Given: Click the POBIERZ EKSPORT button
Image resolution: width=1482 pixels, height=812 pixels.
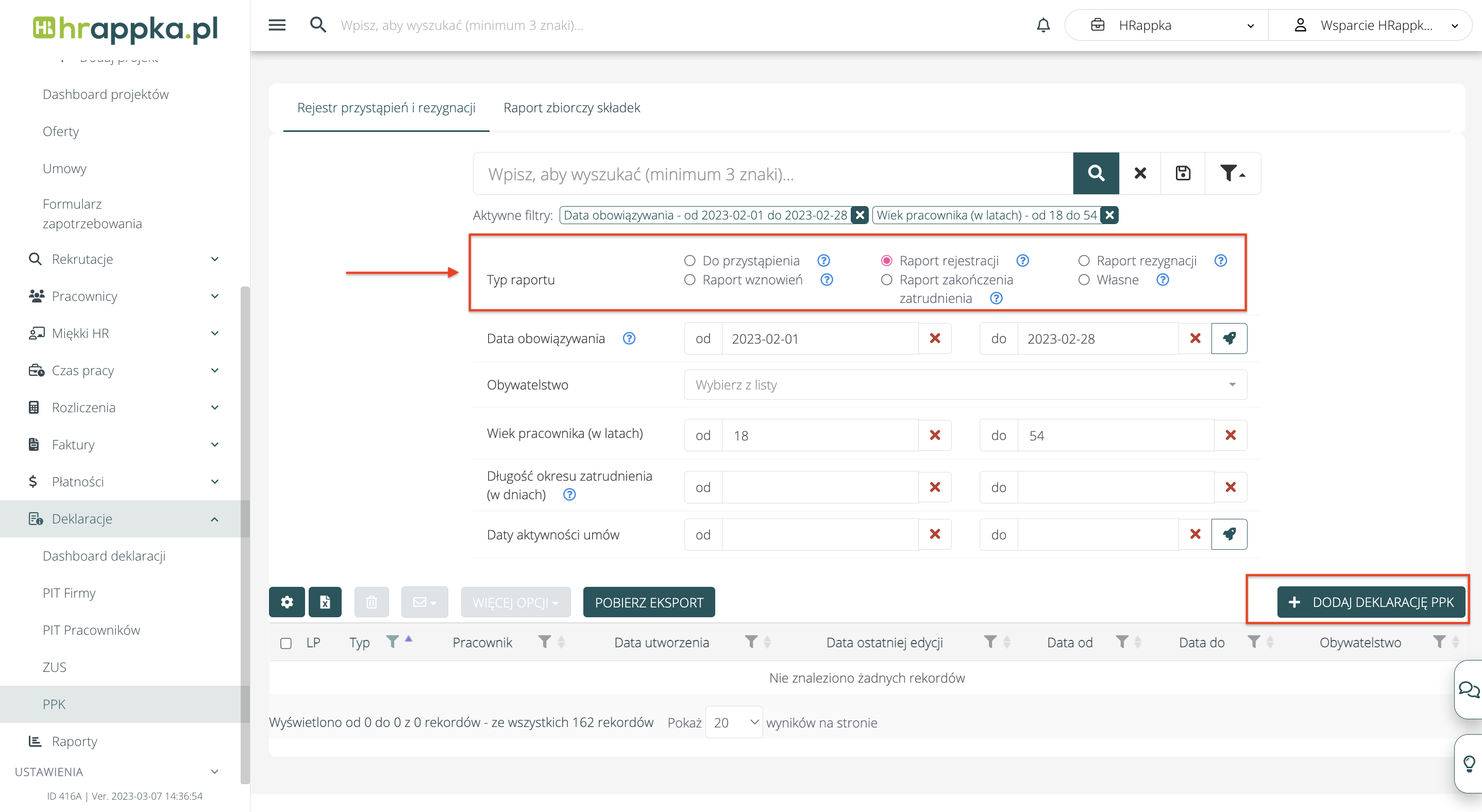Looking at the screenshot, I should [x=648, y=602].
